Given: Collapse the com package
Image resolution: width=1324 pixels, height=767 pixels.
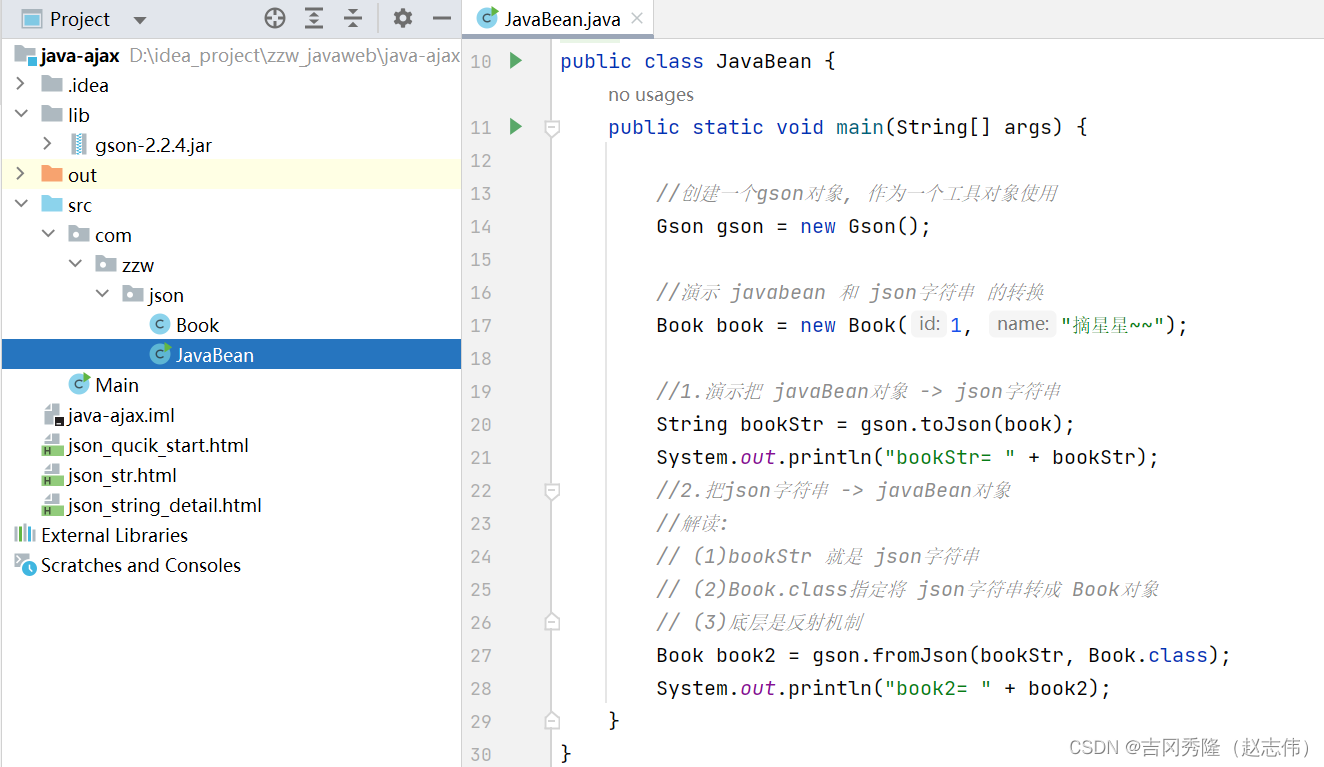Looking at the screenshot, I should (48, 235).
